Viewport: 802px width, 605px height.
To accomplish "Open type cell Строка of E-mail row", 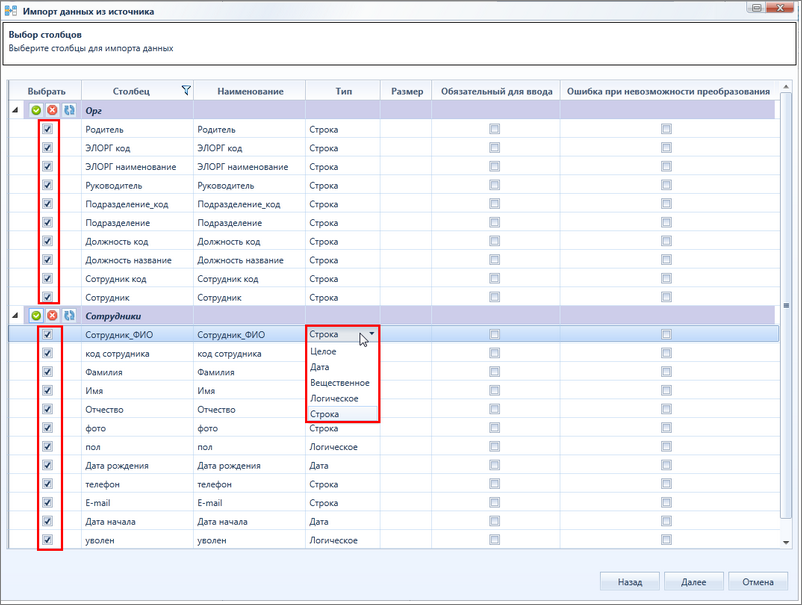I will coord(343,503).
